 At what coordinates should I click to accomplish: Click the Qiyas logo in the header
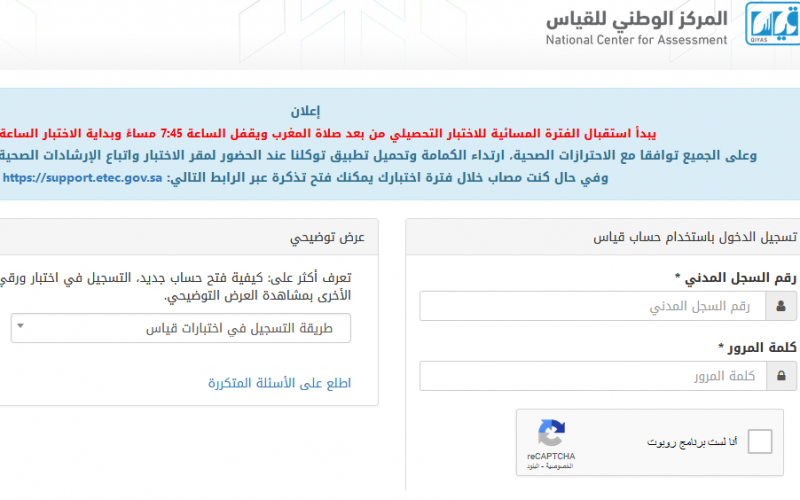point(772,23)
